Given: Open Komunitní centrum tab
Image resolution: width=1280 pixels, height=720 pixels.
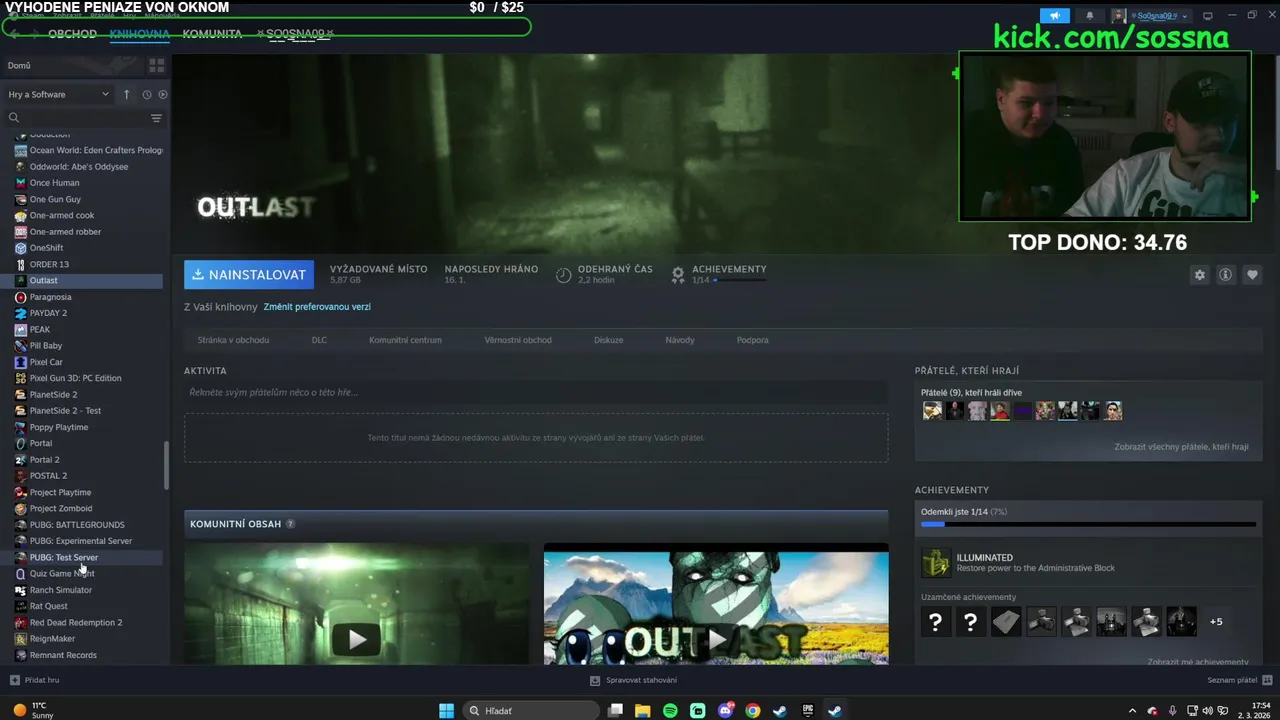Looking at the screenshot, I should pyautogui.click(x=405, y=340).
